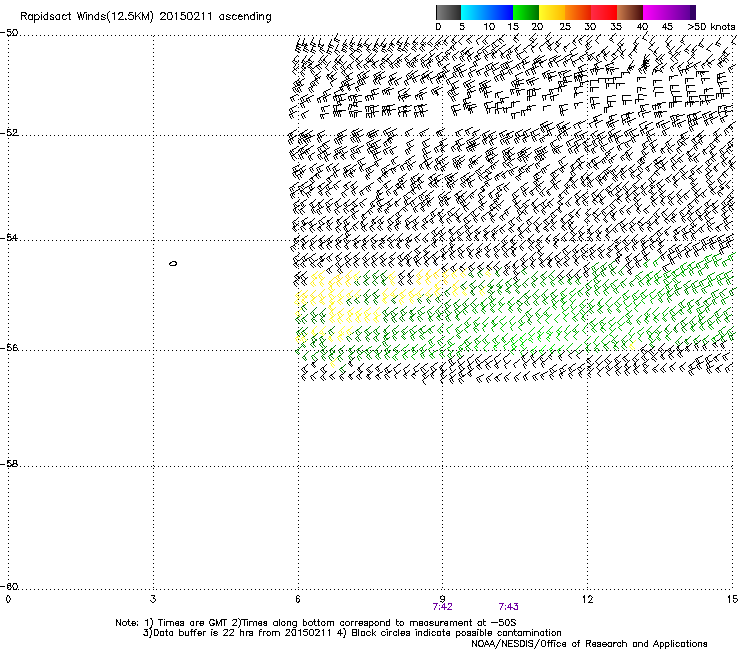Image resolution: width=740 pixels, height=650 pixels.
Task: Click the longitude axis label "12"
Action: [587, 599]
